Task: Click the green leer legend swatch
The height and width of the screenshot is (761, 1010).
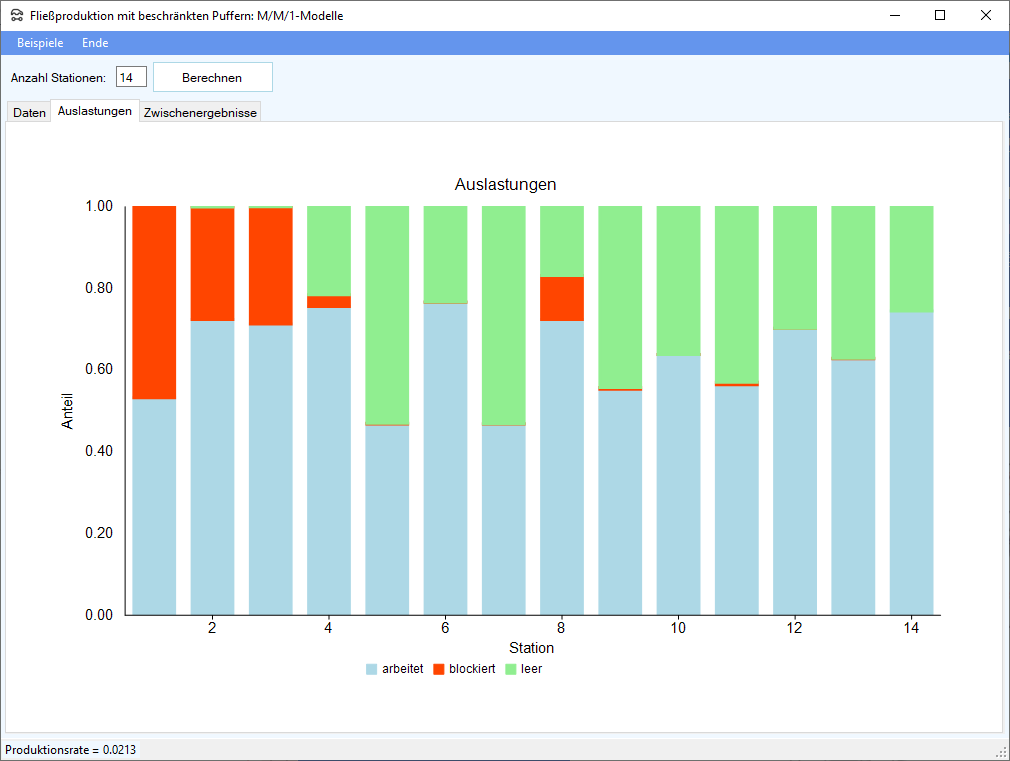Action: coord(511,669)
